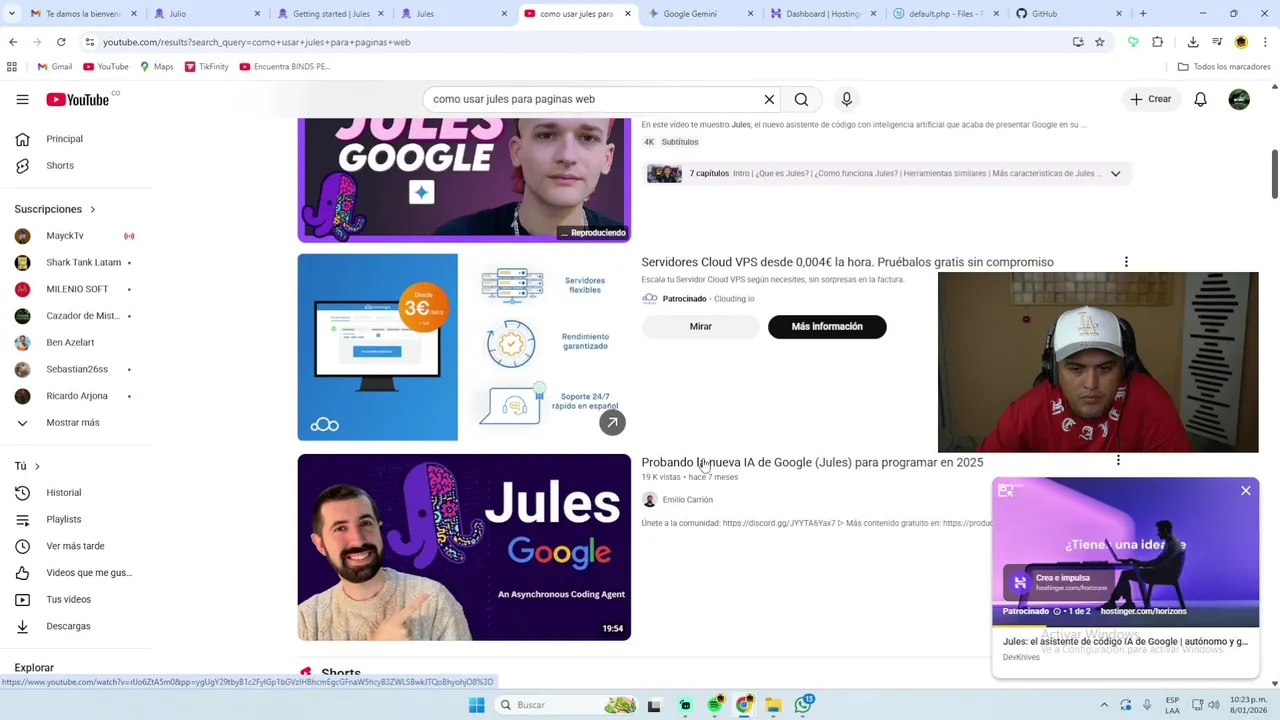The height and width of the screenshot is (720, 1280).
Task: Go back in browser history
Action: [13, 42]
